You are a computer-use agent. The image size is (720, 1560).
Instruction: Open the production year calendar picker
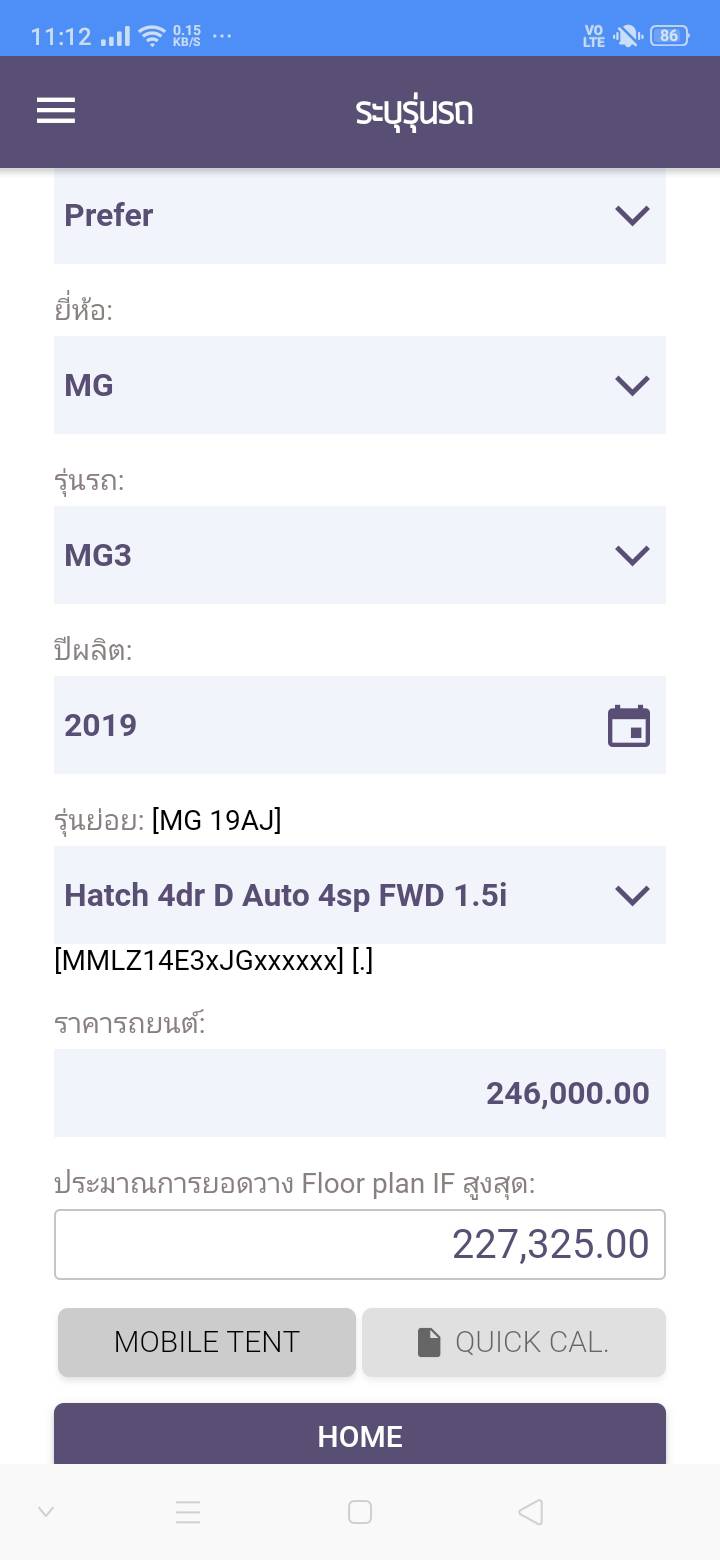[629, 726]
